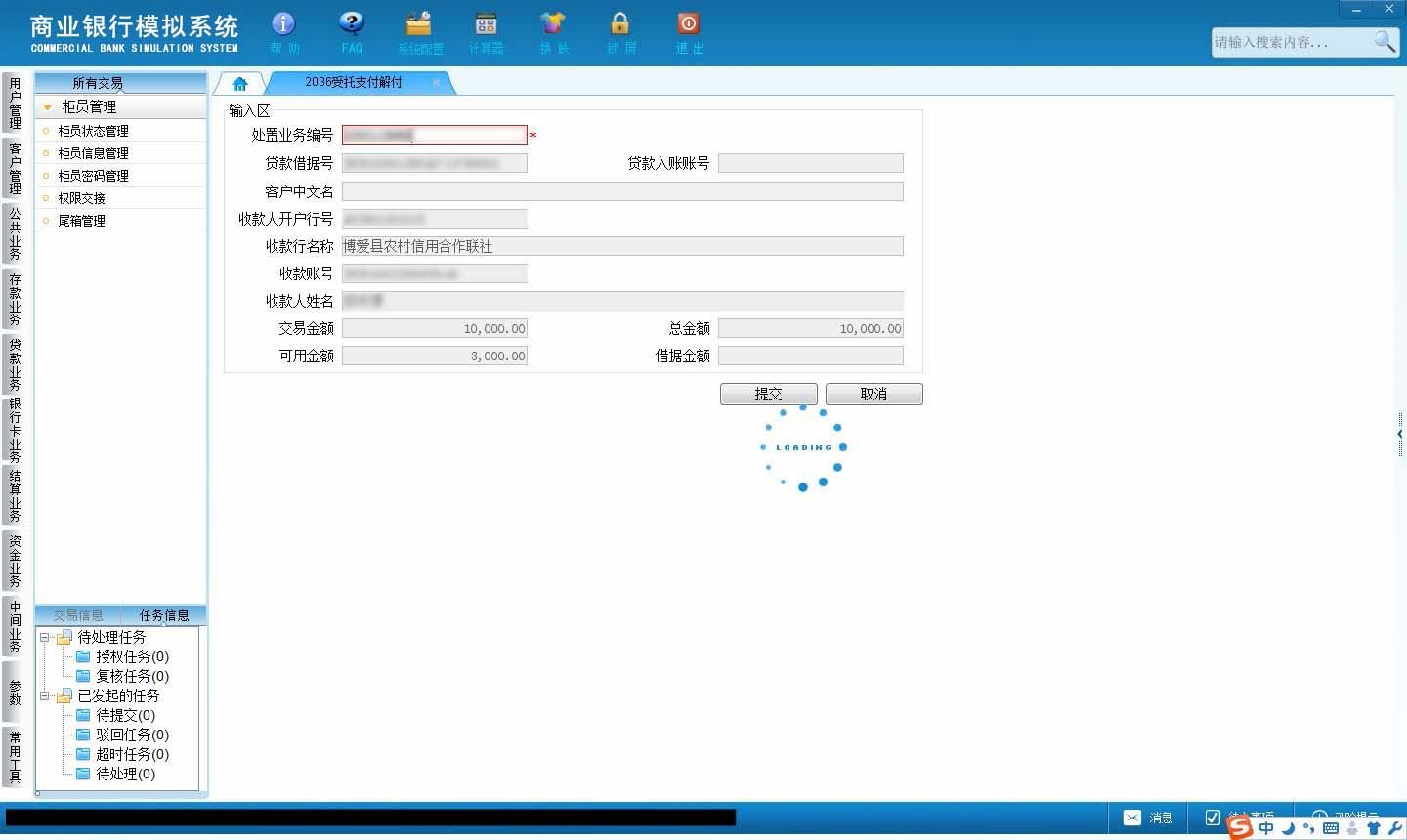Click the 贷款入账账号 field
The height and width of the screenshot is (840, 1407).
click(811, 163)
